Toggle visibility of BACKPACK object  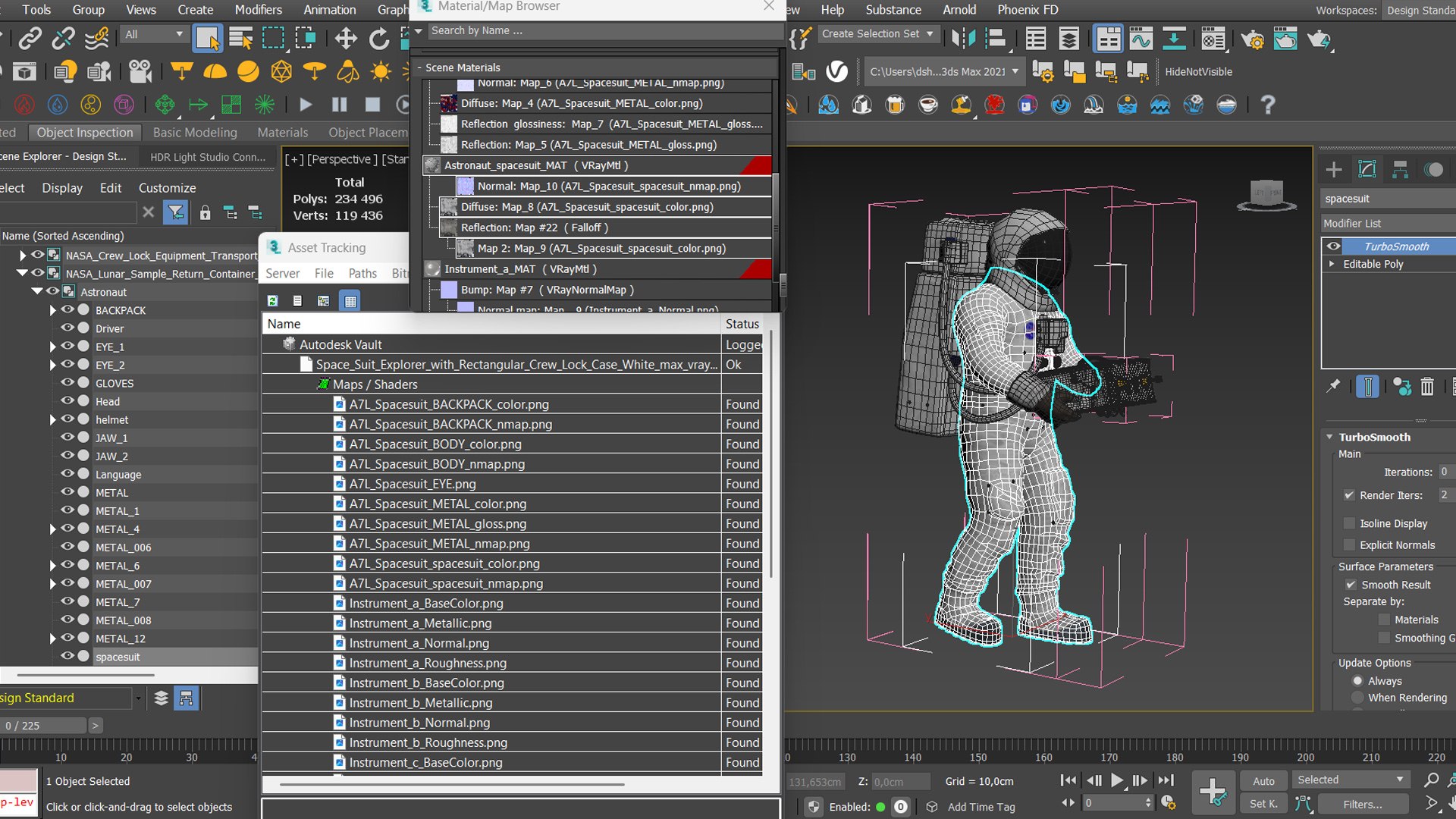pyautogui.click(x=67, y=310)
